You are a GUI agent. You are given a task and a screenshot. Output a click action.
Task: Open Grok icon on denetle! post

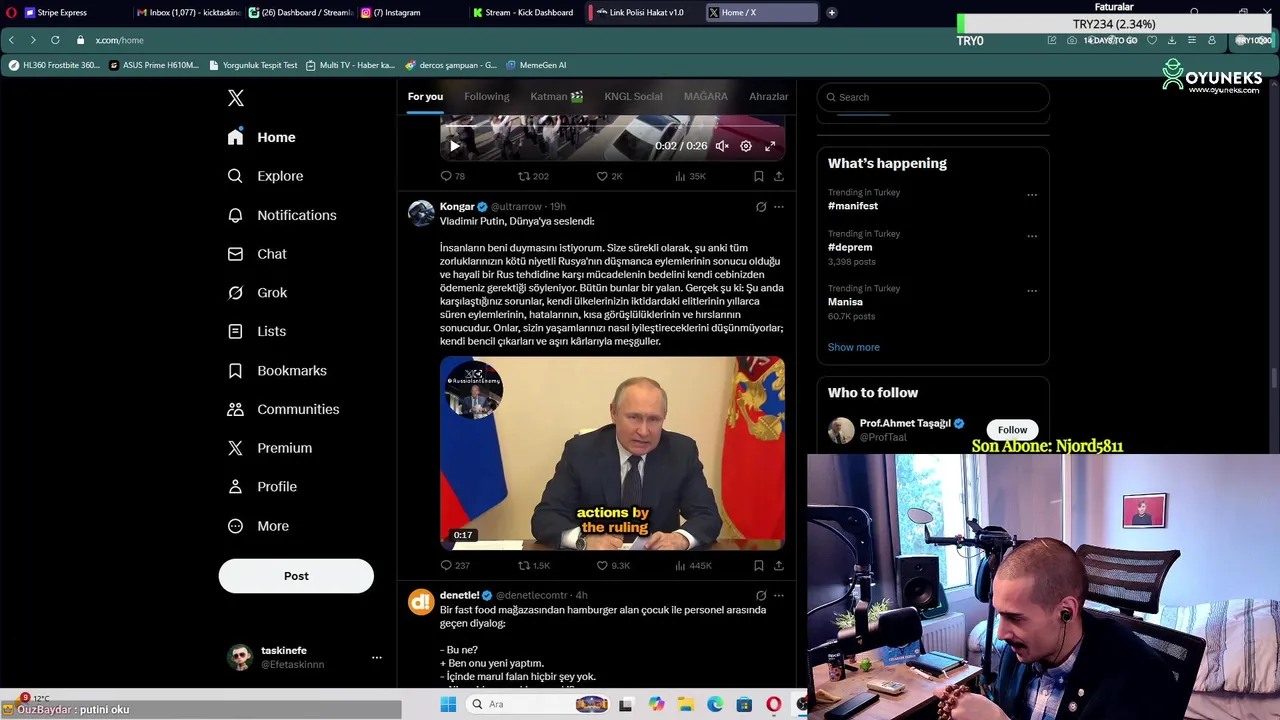click(x=761, y=596)
